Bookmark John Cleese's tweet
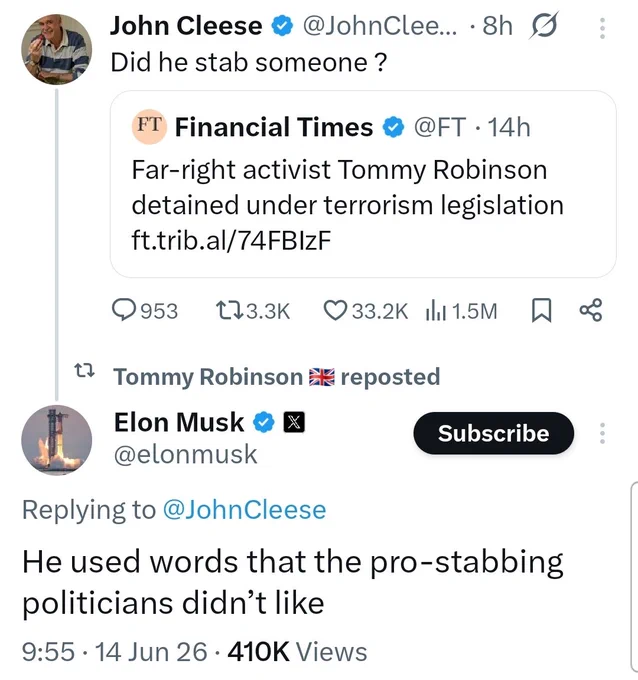The image size is (638, 680). (x=541, y=310)
